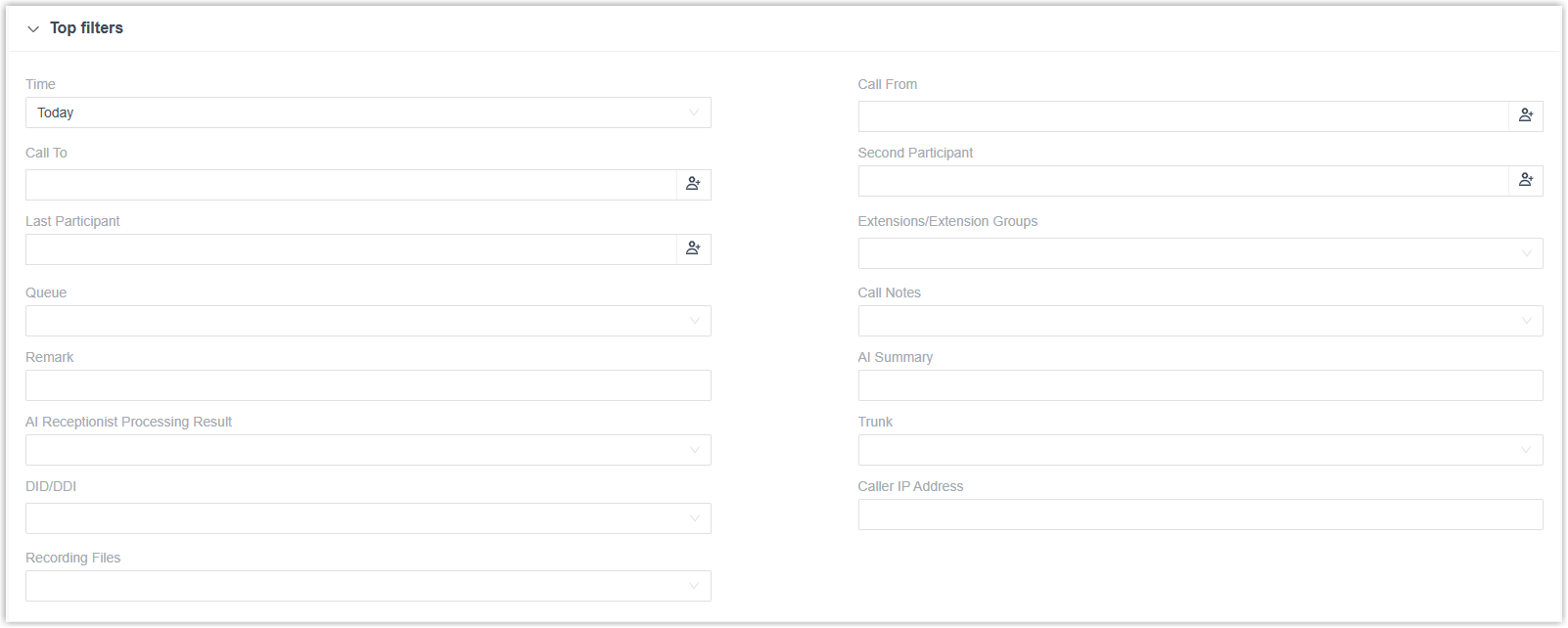This screenshot has height=628, width=1568.
Task: Click the Call To input field
Action: (x=351, y=185)
